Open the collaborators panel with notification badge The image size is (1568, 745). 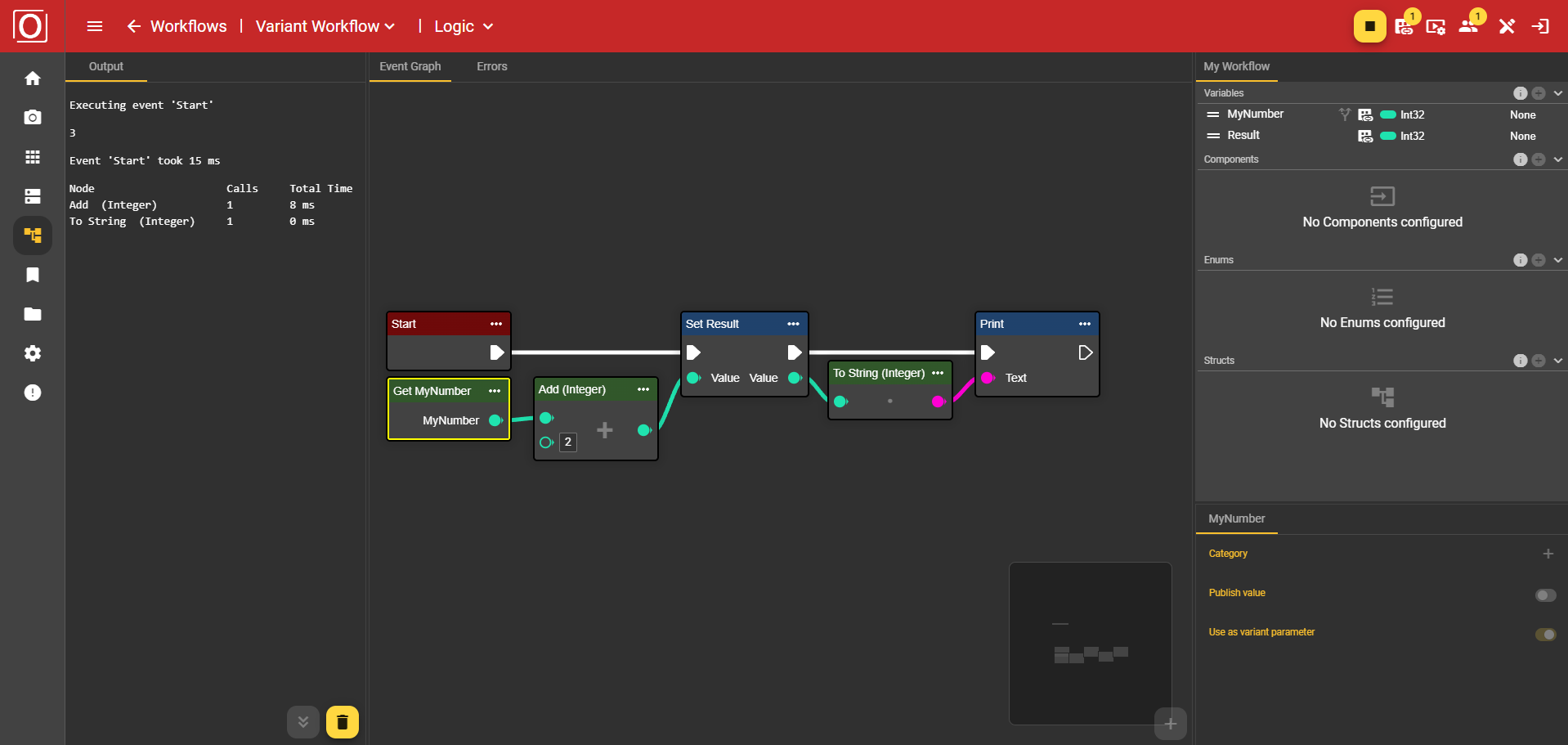point(1467,26)
